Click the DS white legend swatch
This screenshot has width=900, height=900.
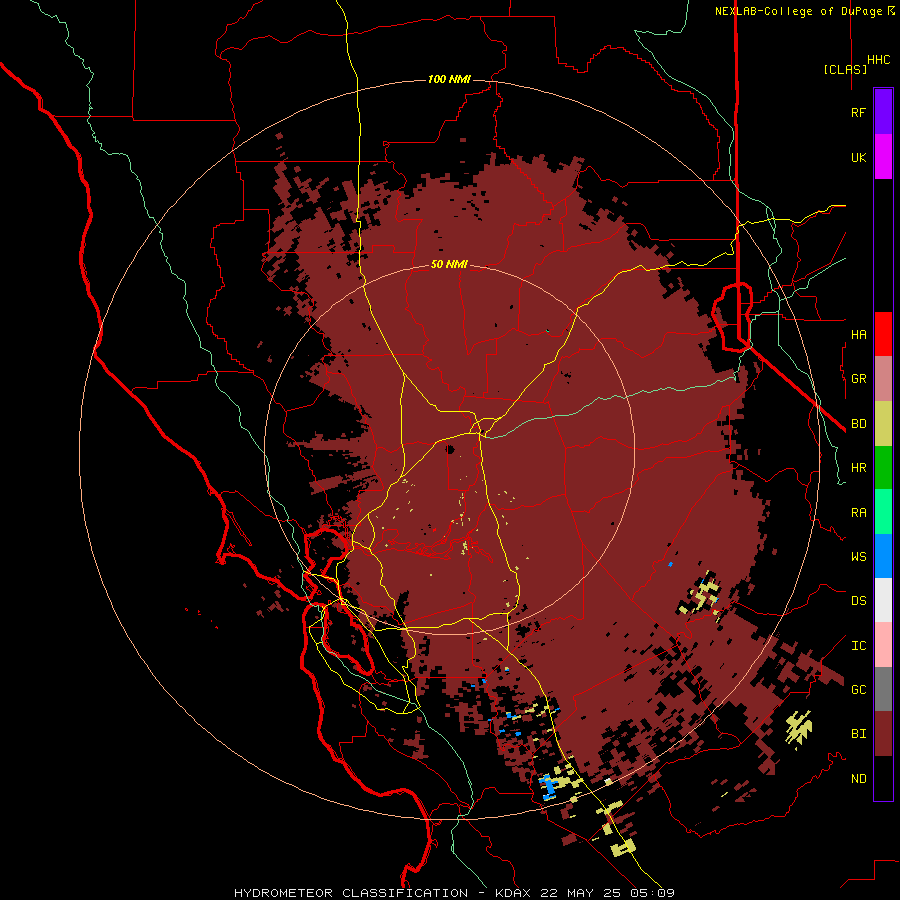pyautogui.click(x=883, y=600)
